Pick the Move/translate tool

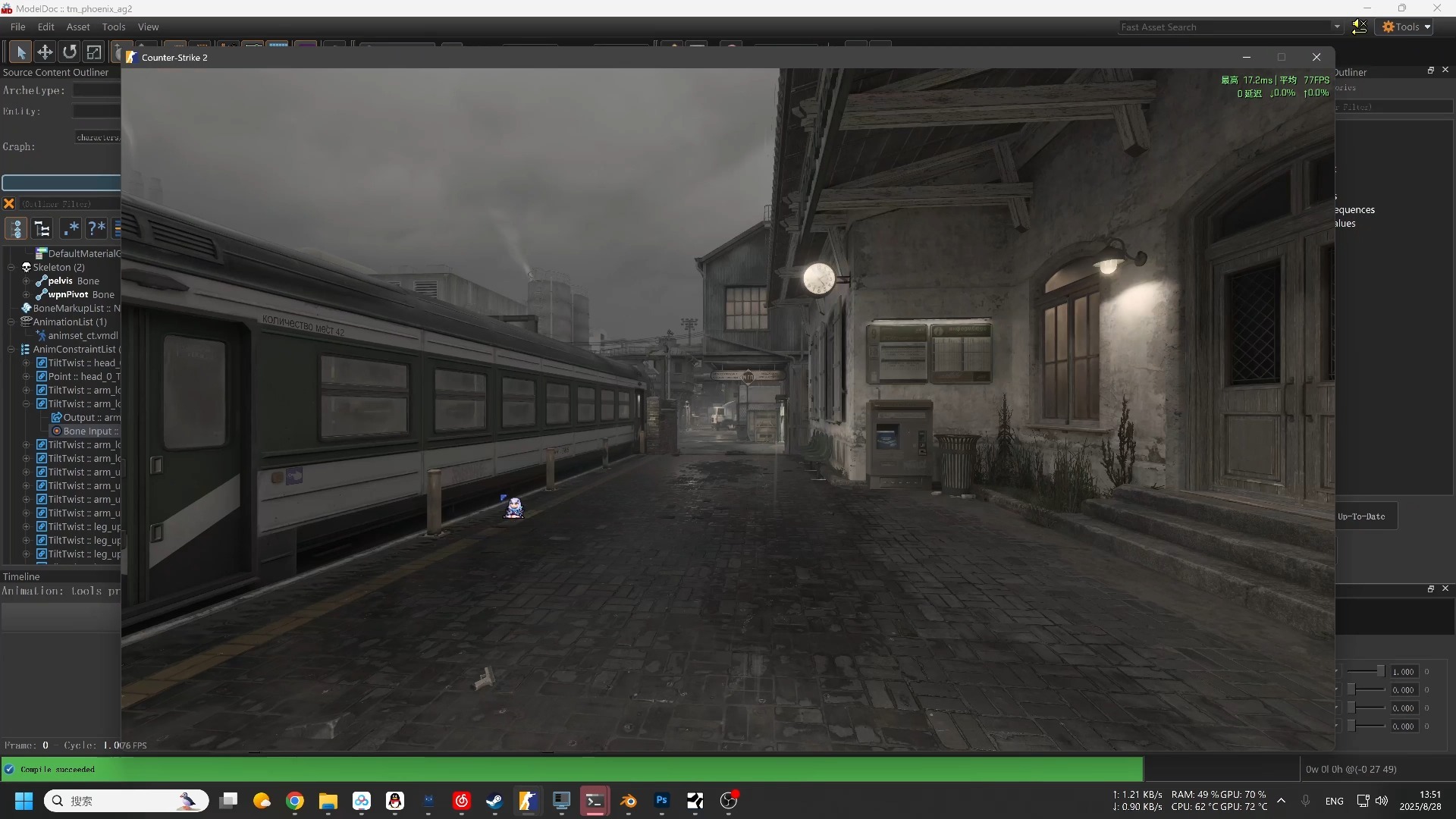coord(45,52)
